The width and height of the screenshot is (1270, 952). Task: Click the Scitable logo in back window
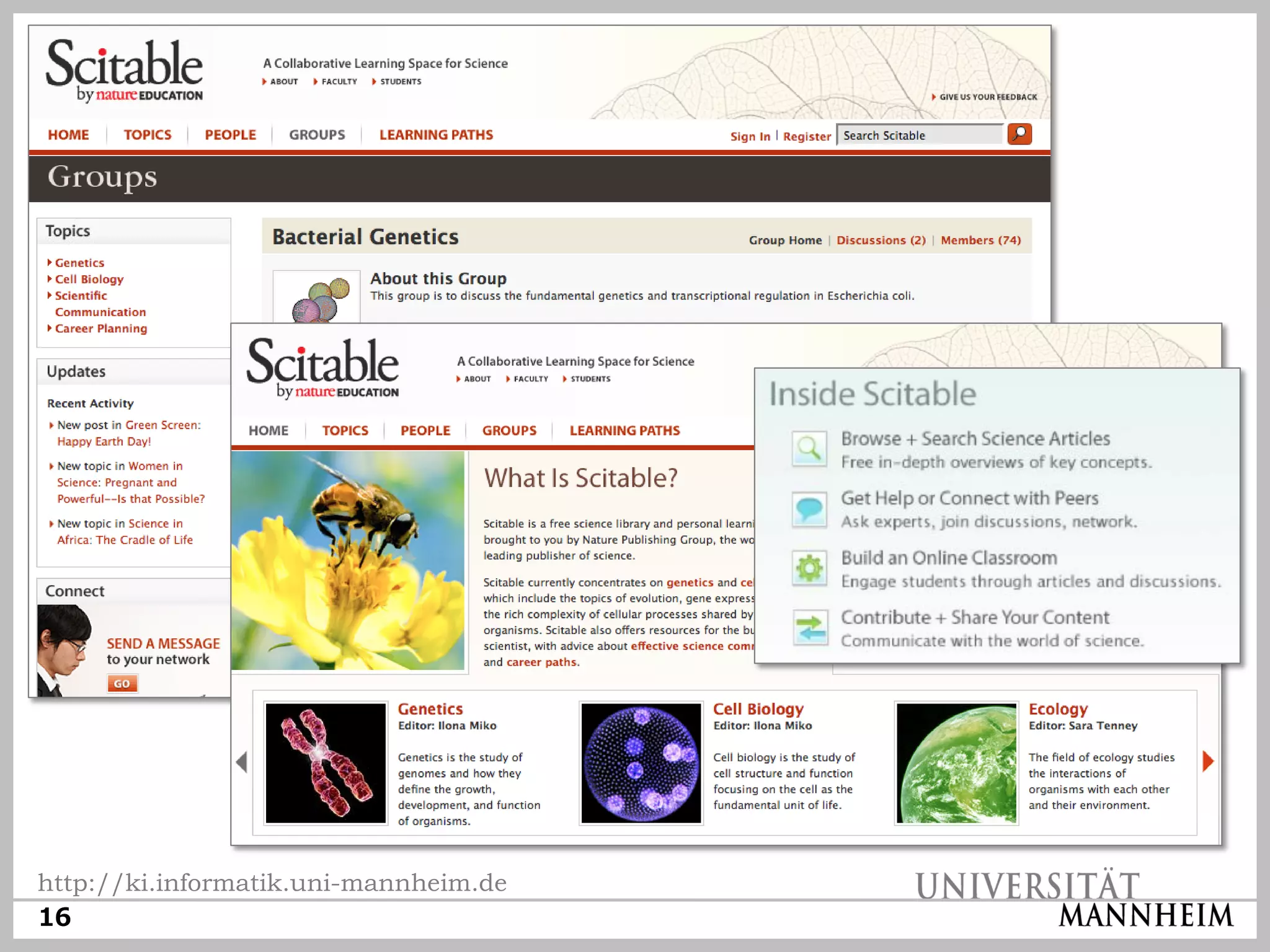124,70
